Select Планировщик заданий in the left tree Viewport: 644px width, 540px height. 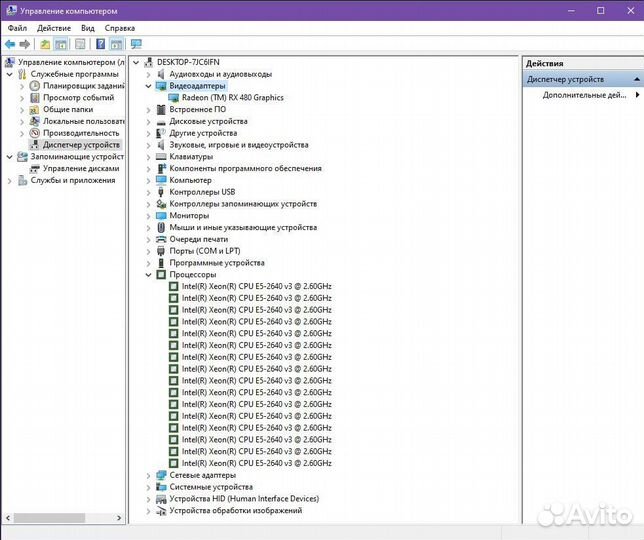pos(83,86)
